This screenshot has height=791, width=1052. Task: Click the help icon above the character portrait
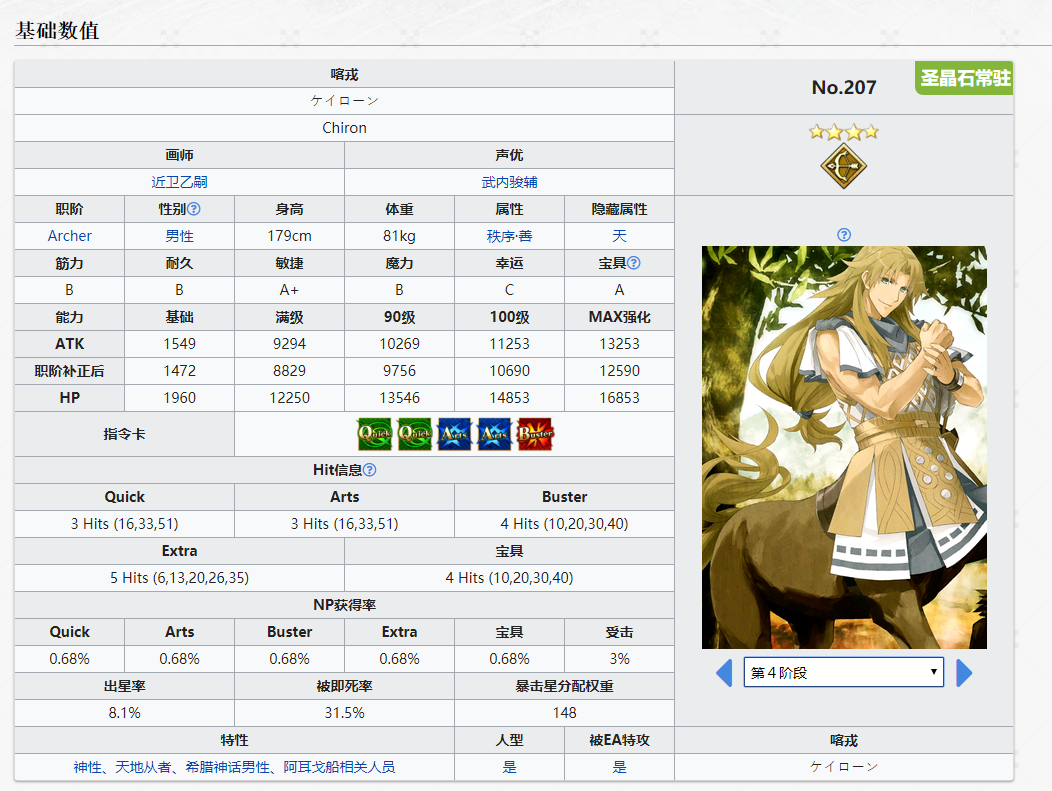click(x=844, y=235)
